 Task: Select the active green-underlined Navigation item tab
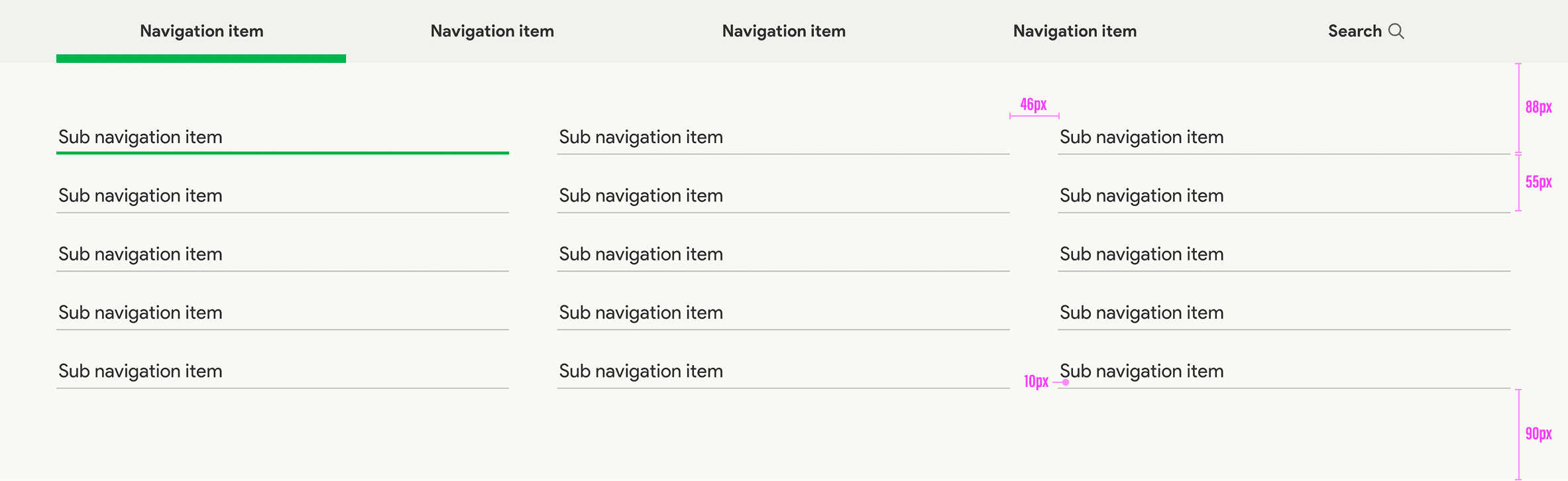pyautogui.click(x=201, y=31)
